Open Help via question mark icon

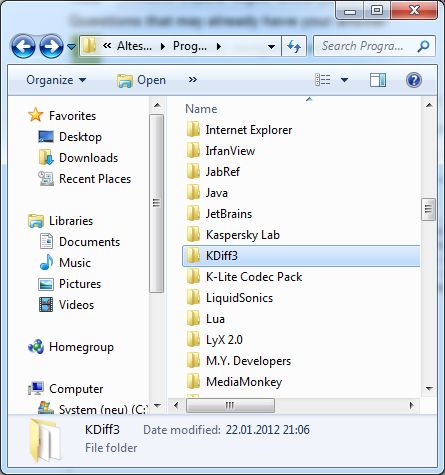pyautogui.click(x=414, y=80)
